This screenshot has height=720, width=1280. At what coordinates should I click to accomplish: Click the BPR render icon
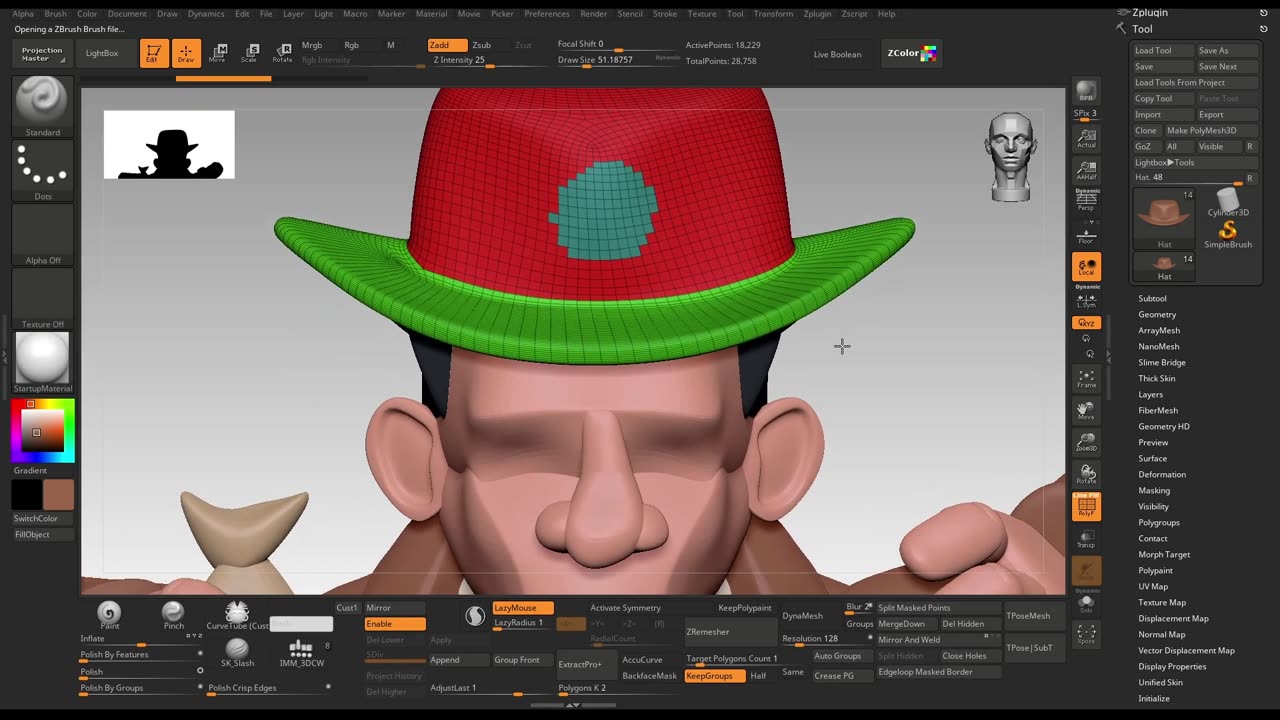coord(1086,92)
